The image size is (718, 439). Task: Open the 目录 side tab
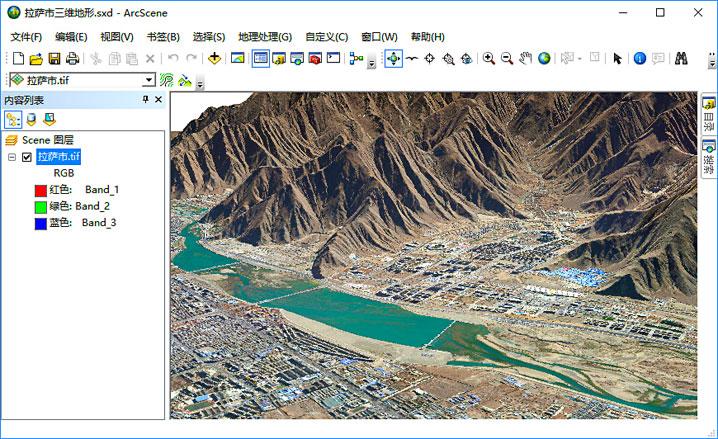click(x=708, y=114)
